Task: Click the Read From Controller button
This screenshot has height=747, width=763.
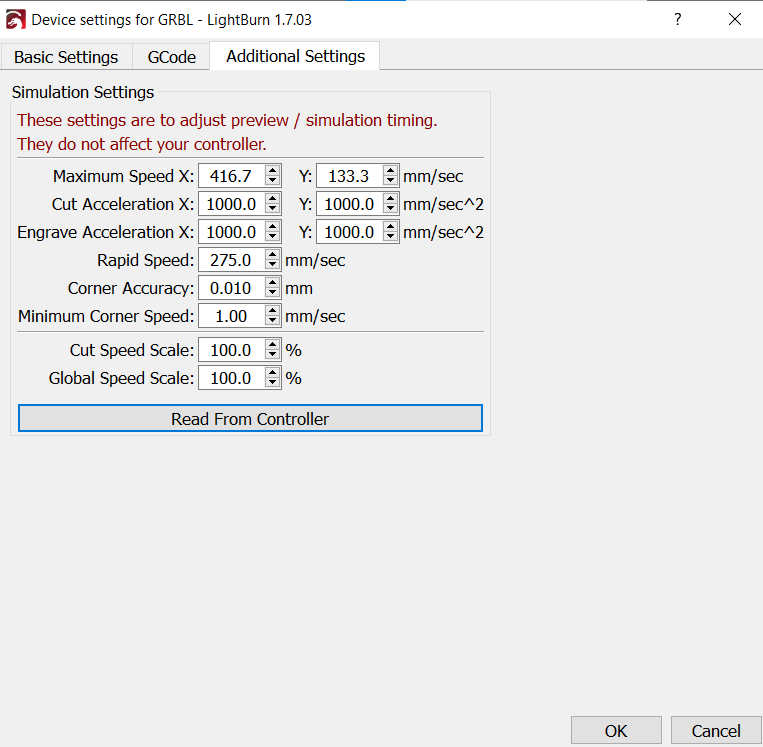Action: 250,419
